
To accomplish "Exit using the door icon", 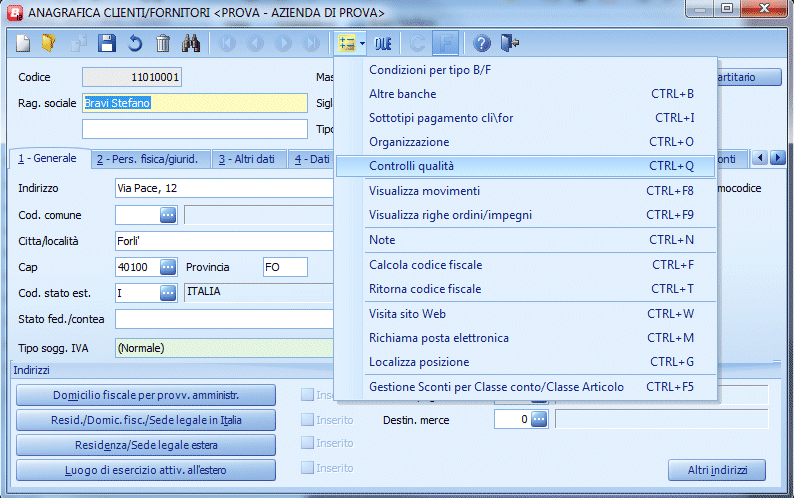I will 510,44.
